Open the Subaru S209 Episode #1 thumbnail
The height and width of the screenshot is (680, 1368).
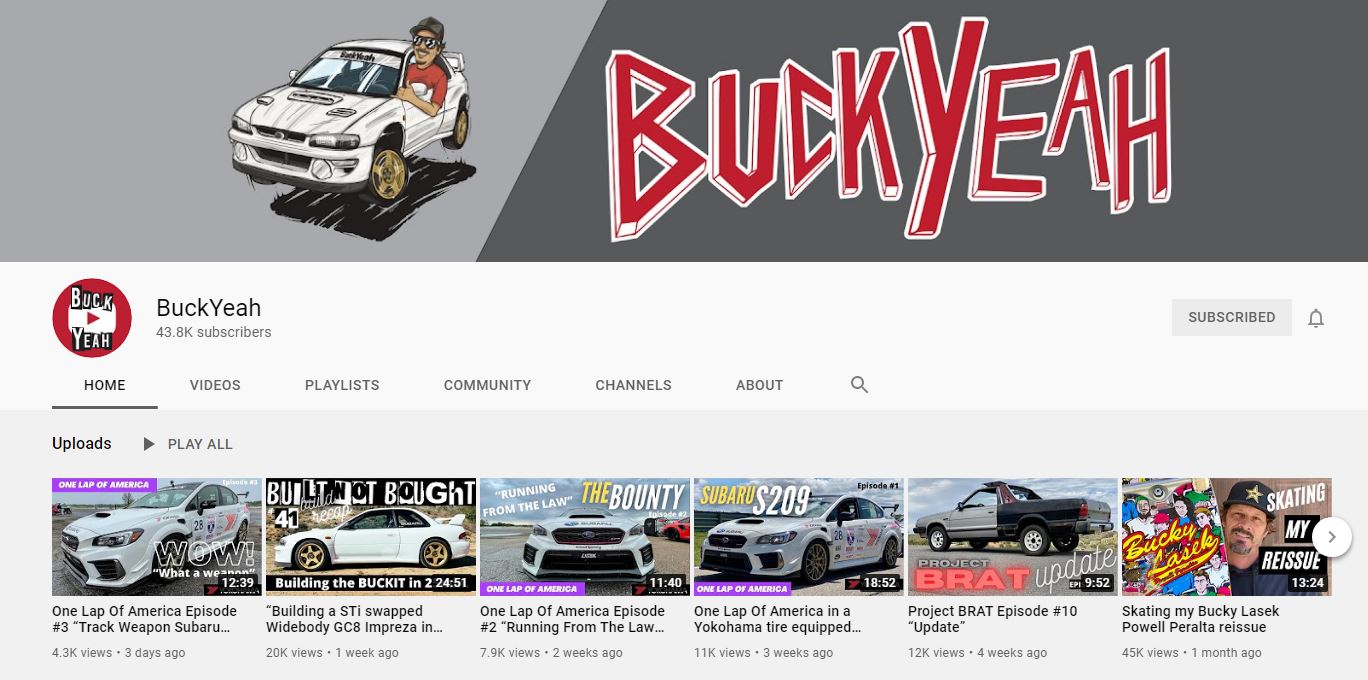(x=799, y=537)
